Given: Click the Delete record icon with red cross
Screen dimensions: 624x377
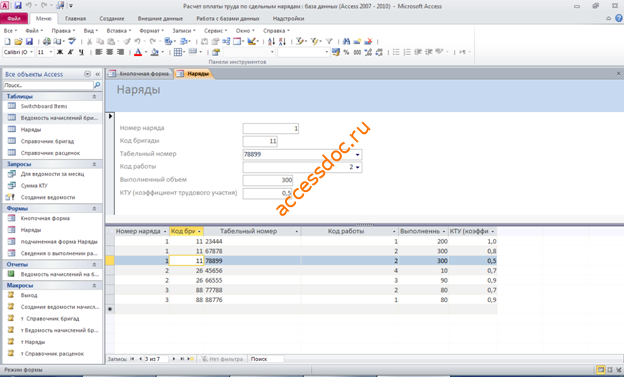Looking at the screenshot, I should click(x=369, y=41).
